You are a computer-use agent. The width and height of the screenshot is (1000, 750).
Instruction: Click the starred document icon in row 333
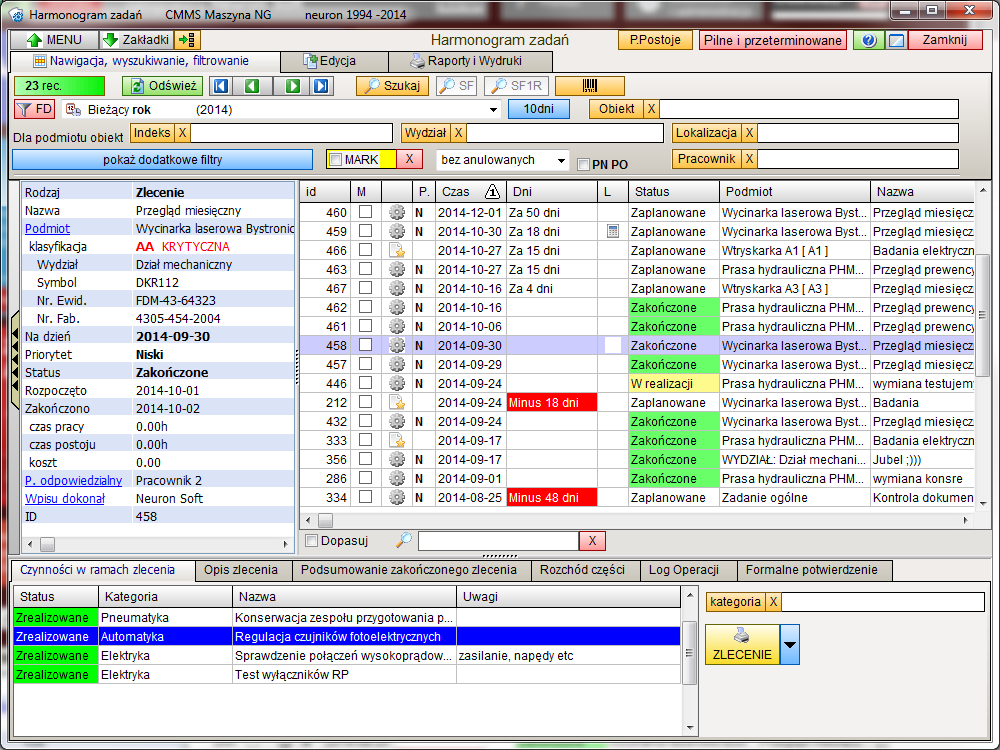coord(397,441)
